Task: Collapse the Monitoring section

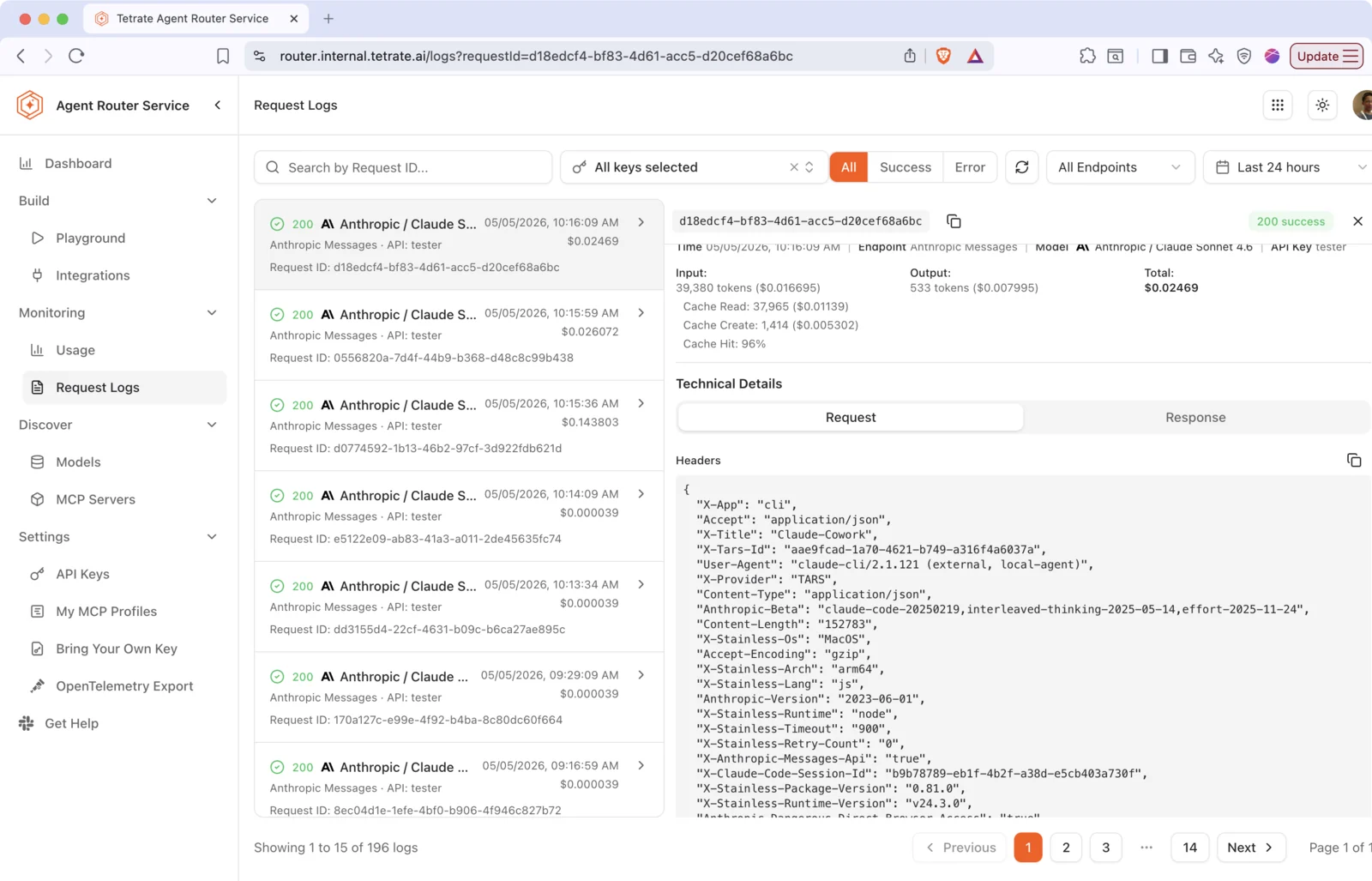Action: (212, 313)
